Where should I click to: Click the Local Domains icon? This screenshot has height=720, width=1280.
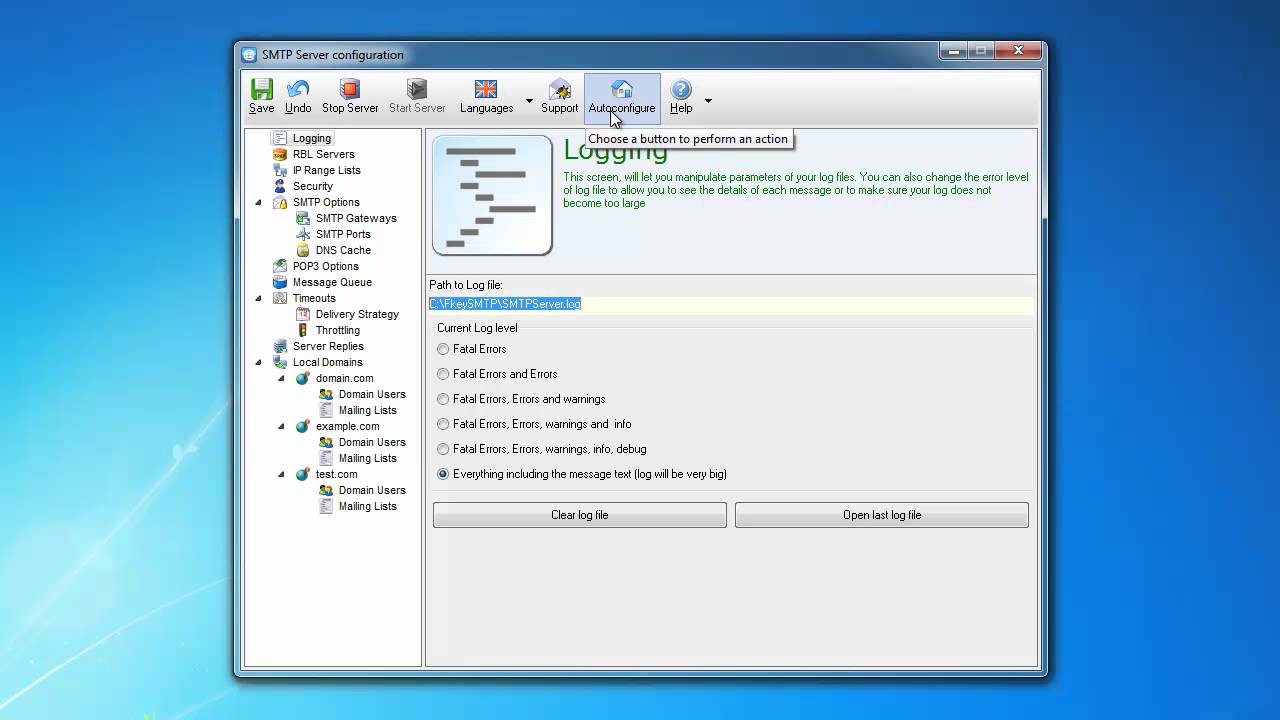[x=280, y=362]
